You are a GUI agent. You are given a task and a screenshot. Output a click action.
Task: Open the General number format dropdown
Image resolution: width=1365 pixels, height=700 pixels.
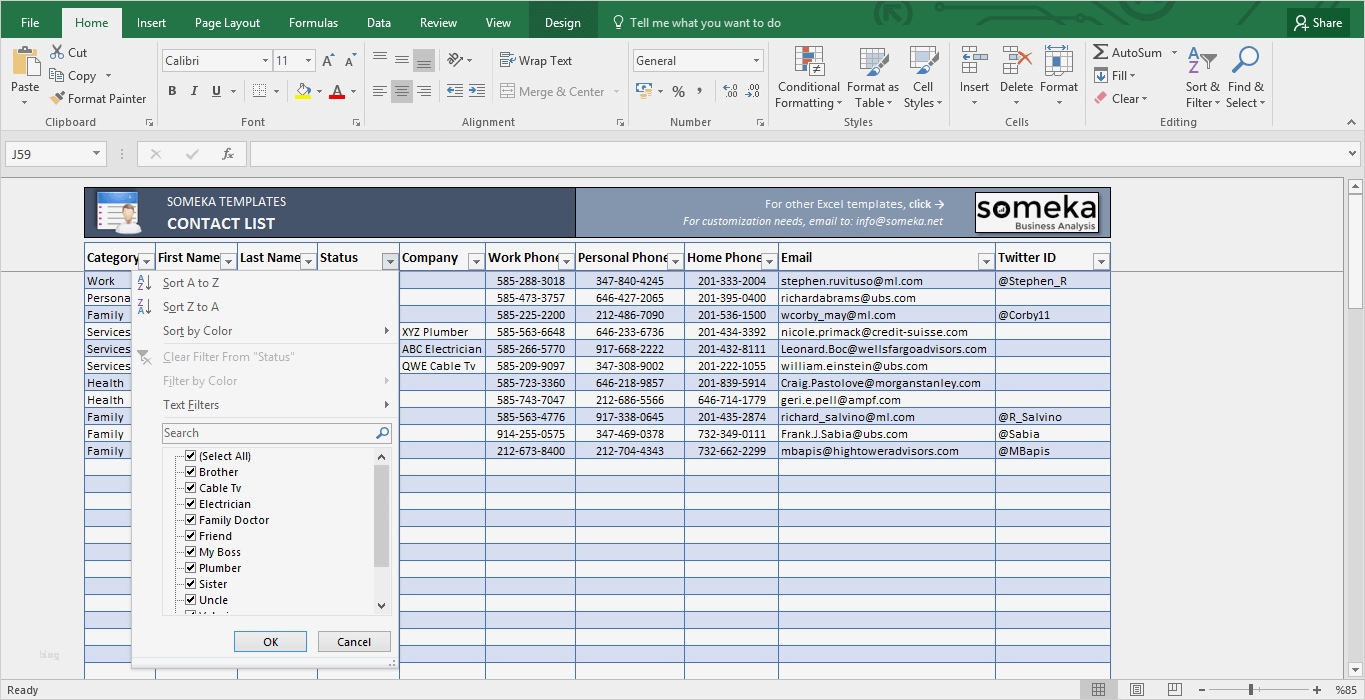click(x=756, y=61)
